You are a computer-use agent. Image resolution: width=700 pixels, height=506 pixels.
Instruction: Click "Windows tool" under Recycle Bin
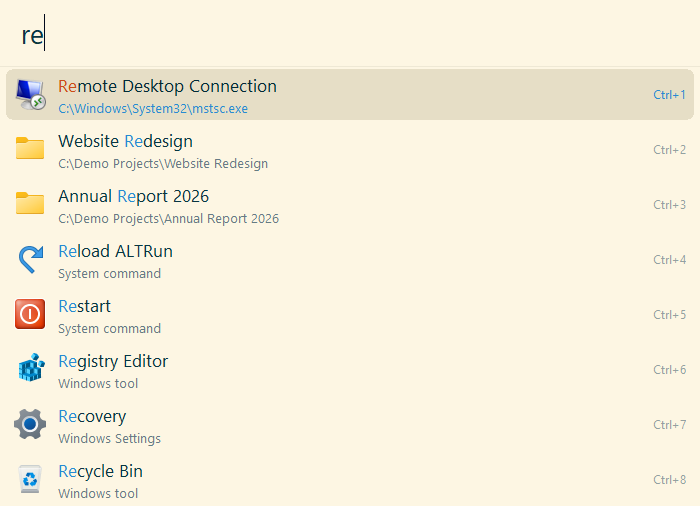click(x=98, y=493)
